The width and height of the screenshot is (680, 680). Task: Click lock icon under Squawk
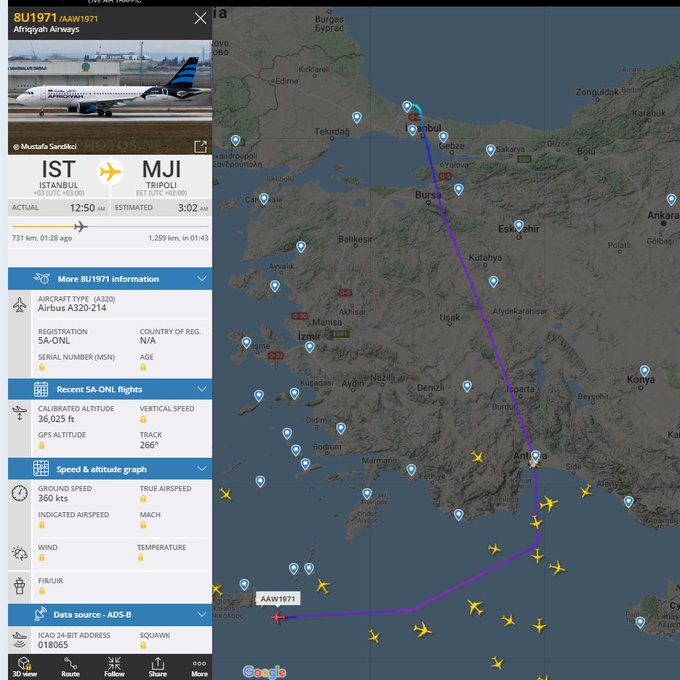click(x=143, y=645)
